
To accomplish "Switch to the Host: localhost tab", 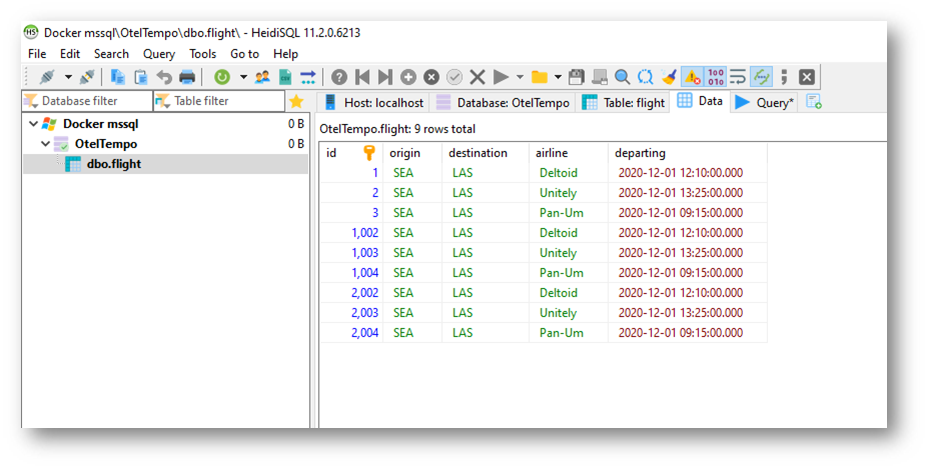I will point(374,103).
